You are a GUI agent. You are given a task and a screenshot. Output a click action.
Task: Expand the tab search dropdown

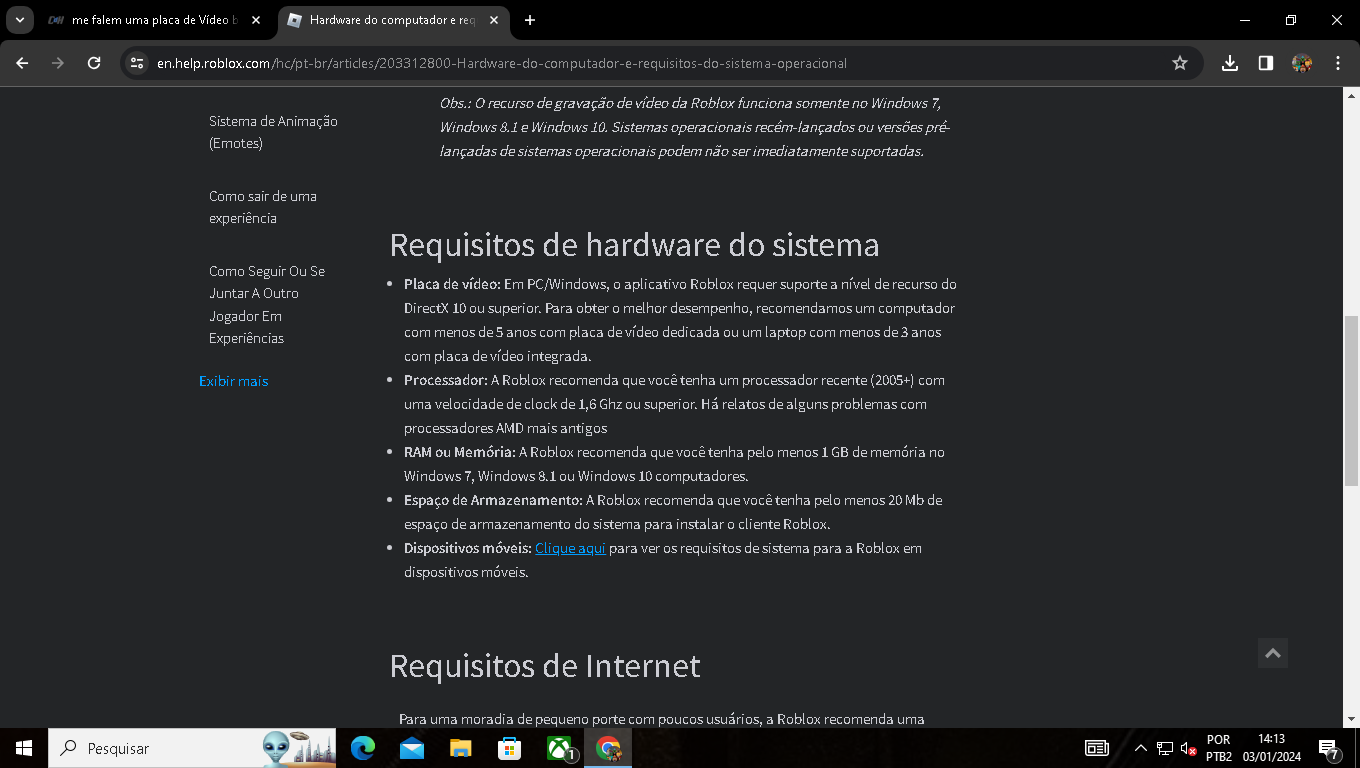coord(19,20)
